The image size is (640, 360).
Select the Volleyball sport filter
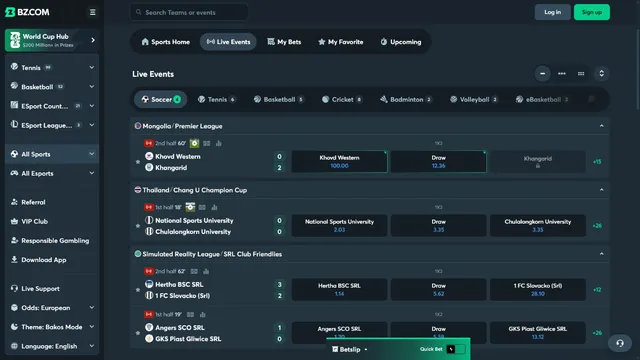pos(474,99)
